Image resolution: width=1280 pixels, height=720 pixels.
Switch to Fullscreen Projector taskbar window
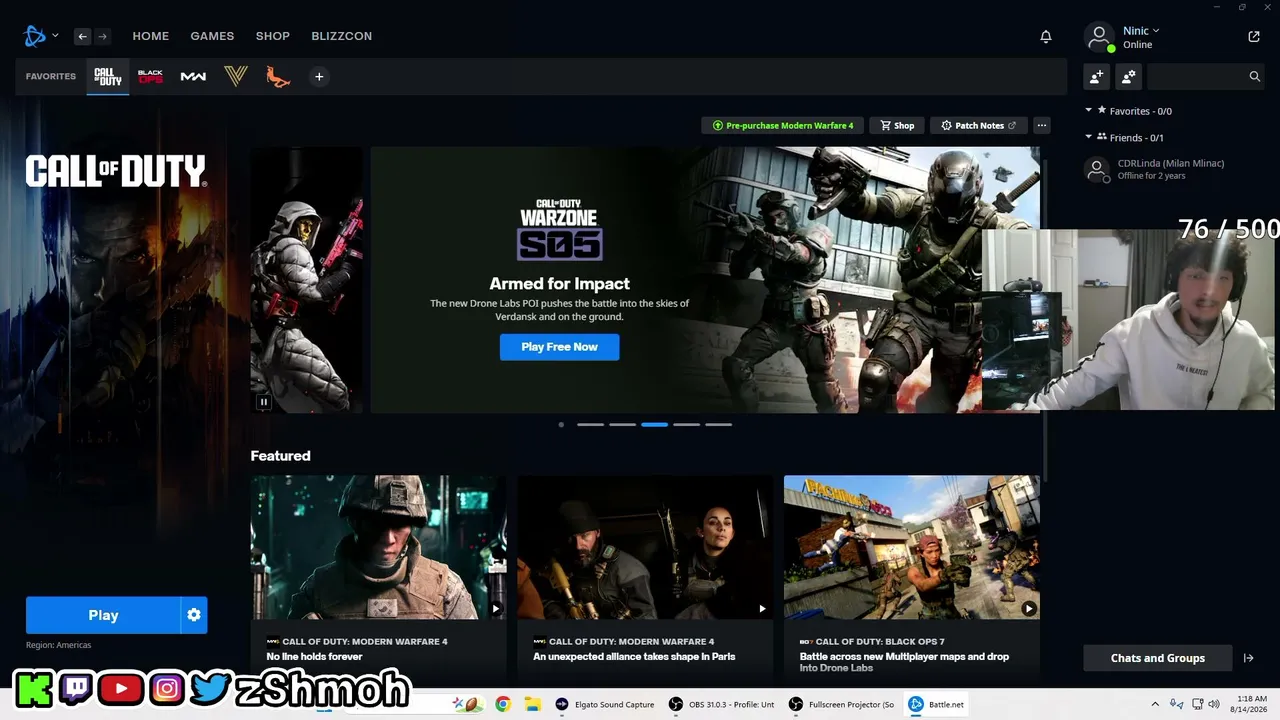click(842, 704)
